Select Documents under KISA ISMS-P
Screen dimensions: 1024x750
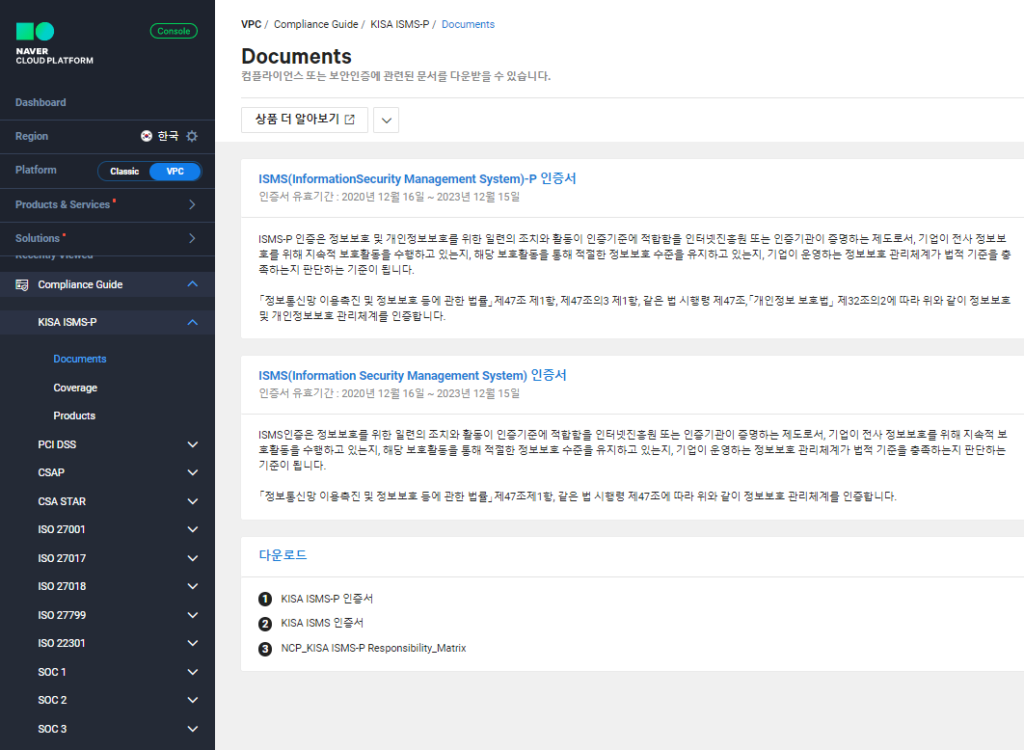tap(80, 359)
